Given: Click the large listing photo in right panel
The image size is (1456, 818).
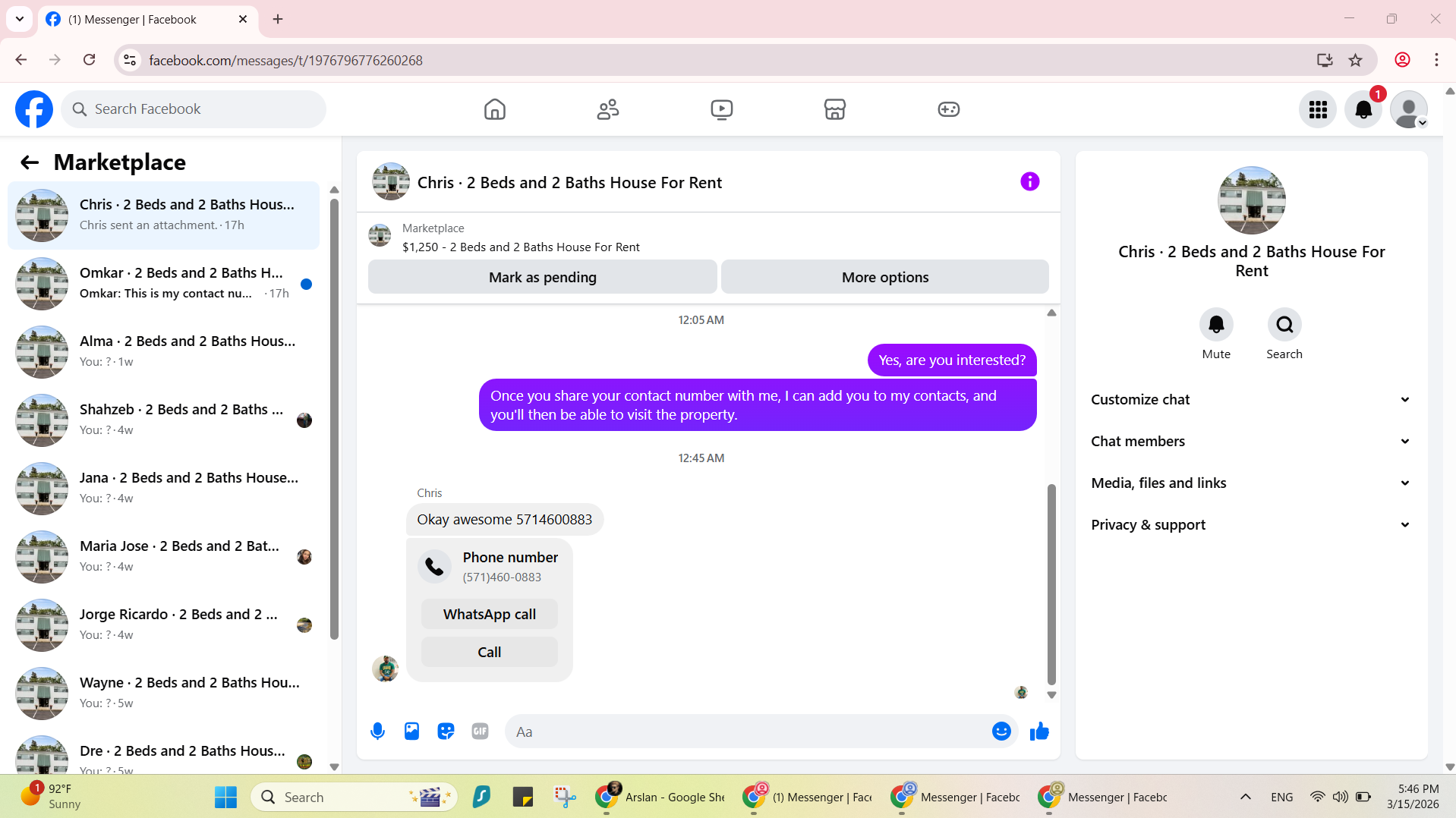Looking at the screenshot, I should point(1252,200).
